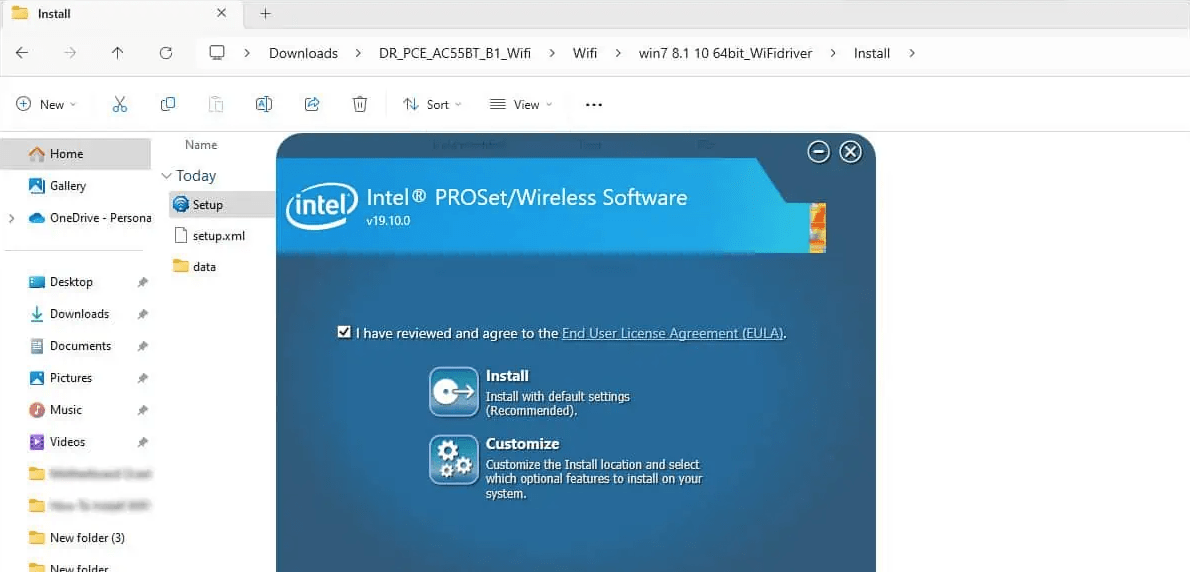This screenshot has height=572, width=1190.
Task: Click the Customize gears icon
Action: click(x=454, y=460)
